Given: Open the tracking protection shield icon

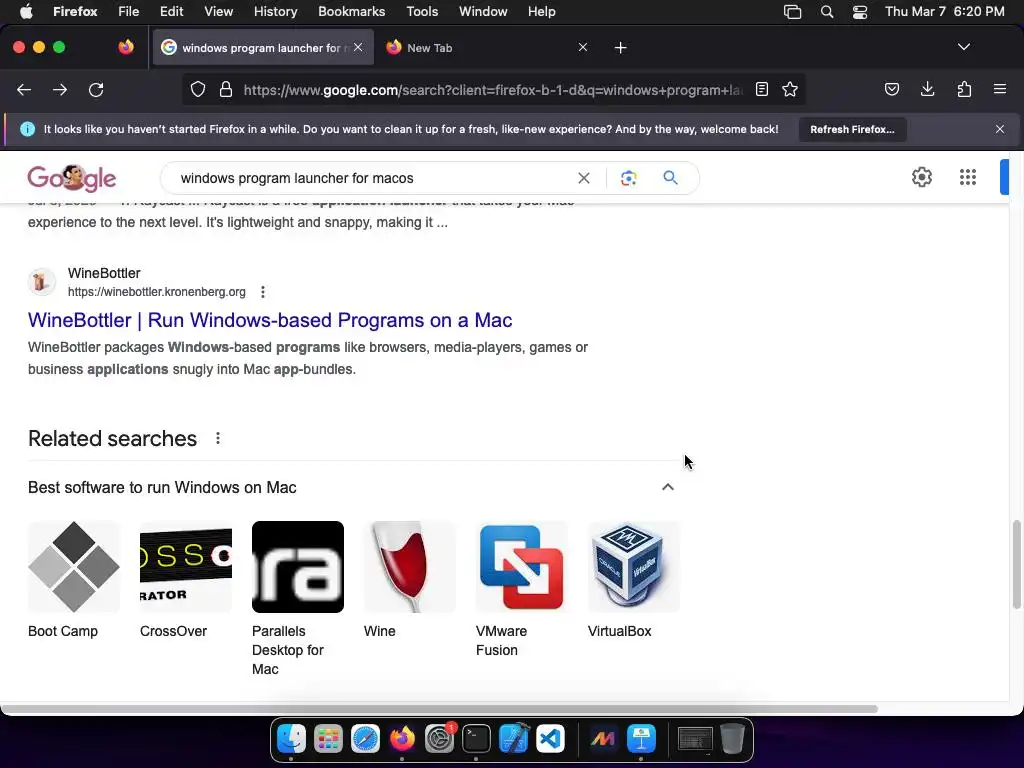Looking at the screenshot, I should [198, 89].
